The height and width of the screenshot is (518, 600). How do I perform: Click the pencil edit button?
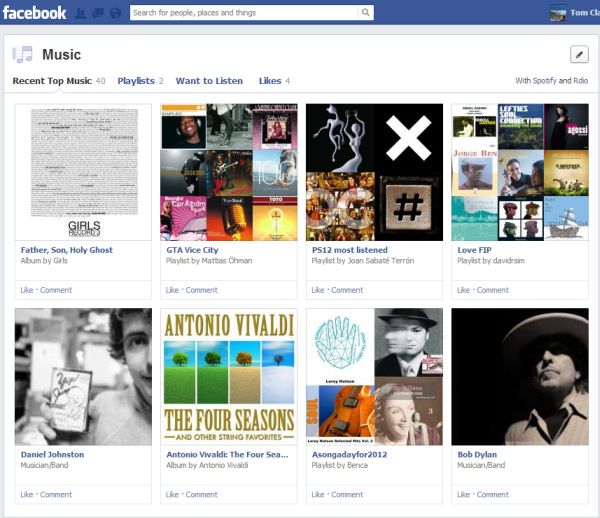coord(579,54)
